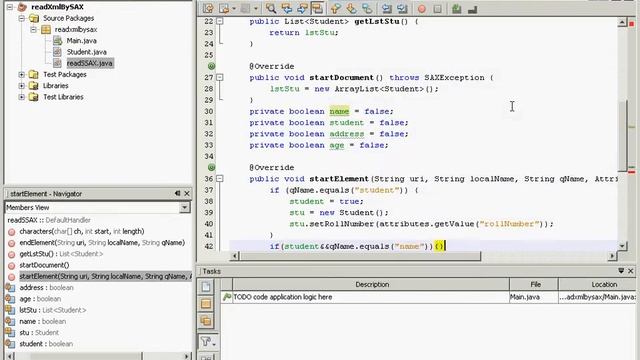
Task: Click the Last Edit toolbar icon
Action: click(208, 9)
